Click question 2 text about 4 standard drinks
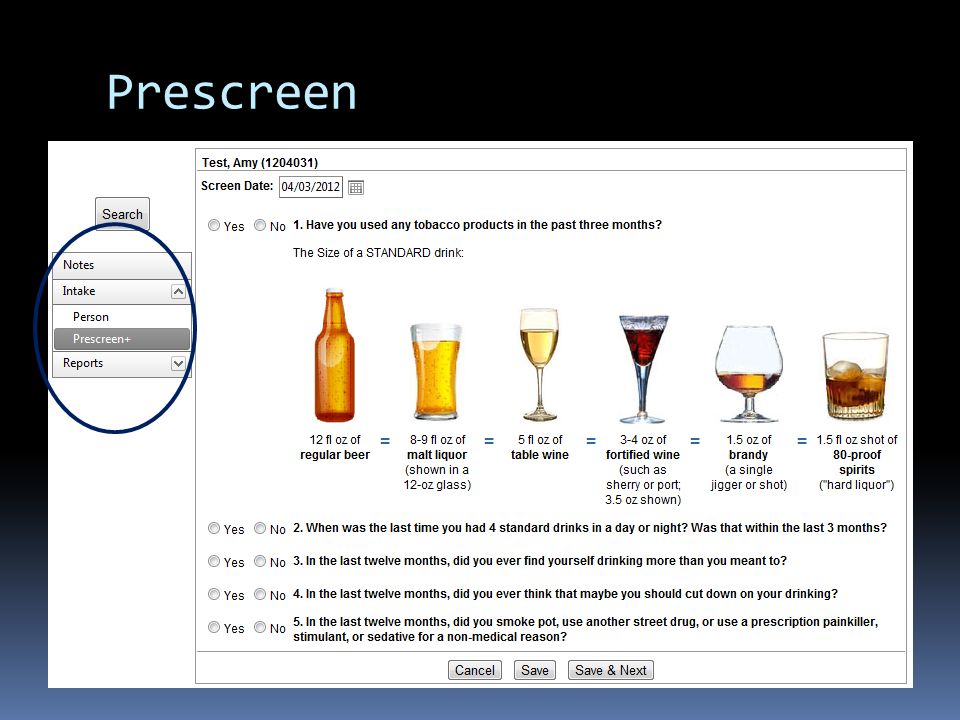Viewport: 960px width, 720px height. tap(590, 528)
